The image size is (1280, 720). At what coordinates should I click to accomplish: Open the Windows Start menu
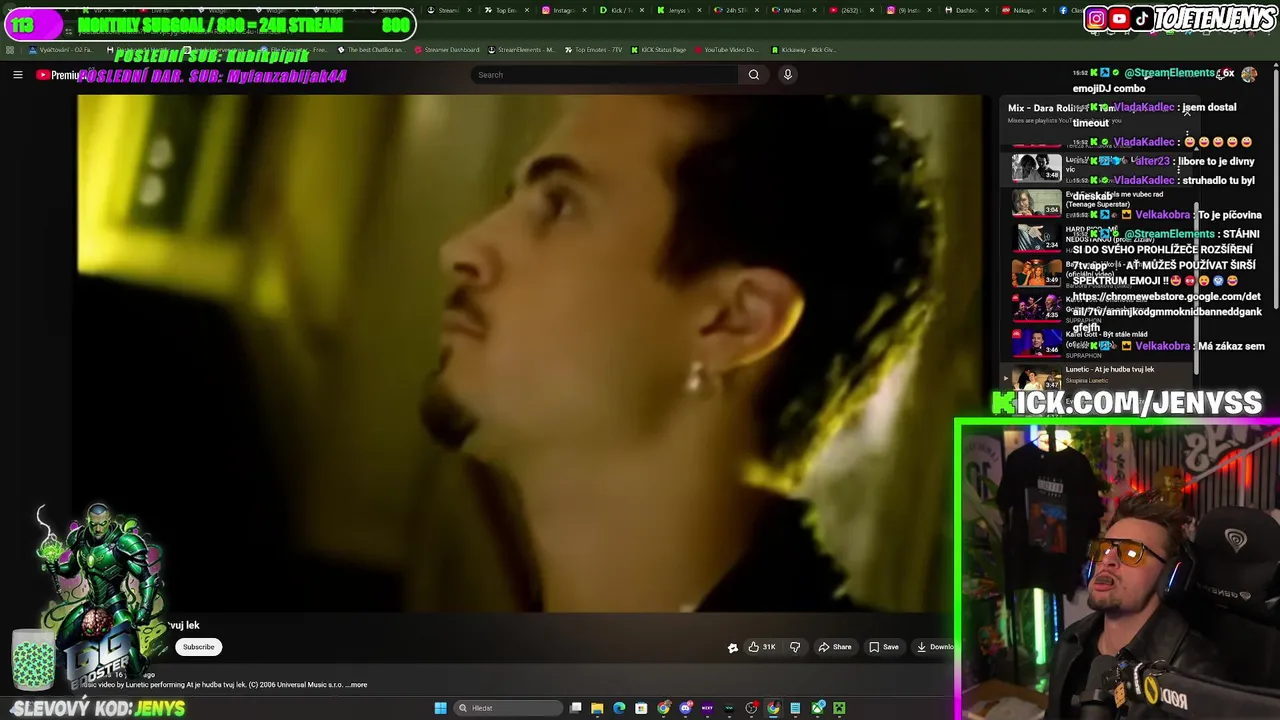pyautogui.click(x=440, y=708)
